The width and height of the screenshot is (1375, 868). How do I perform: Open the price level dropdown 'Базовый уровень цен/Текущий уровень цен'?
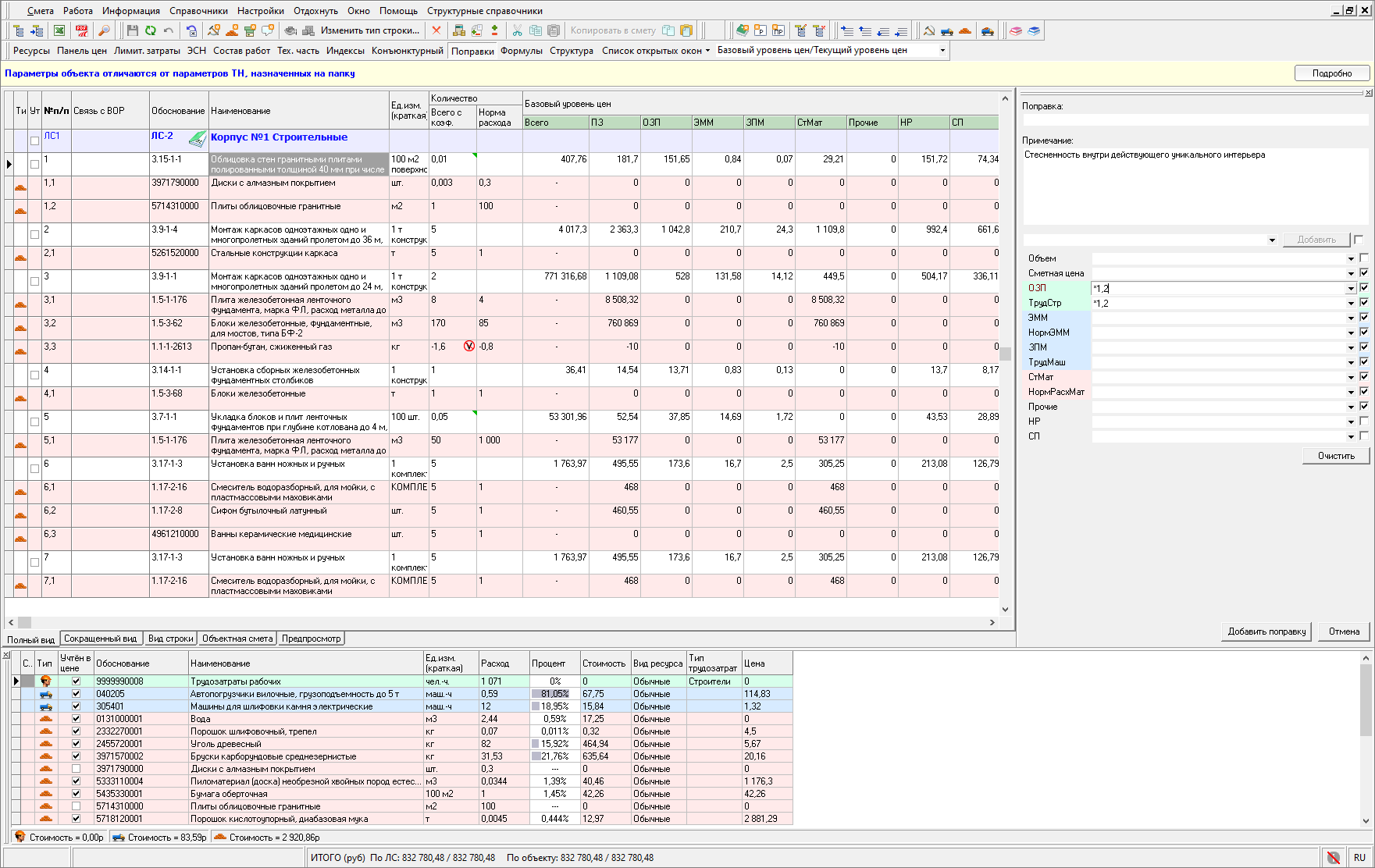(942, 50)
